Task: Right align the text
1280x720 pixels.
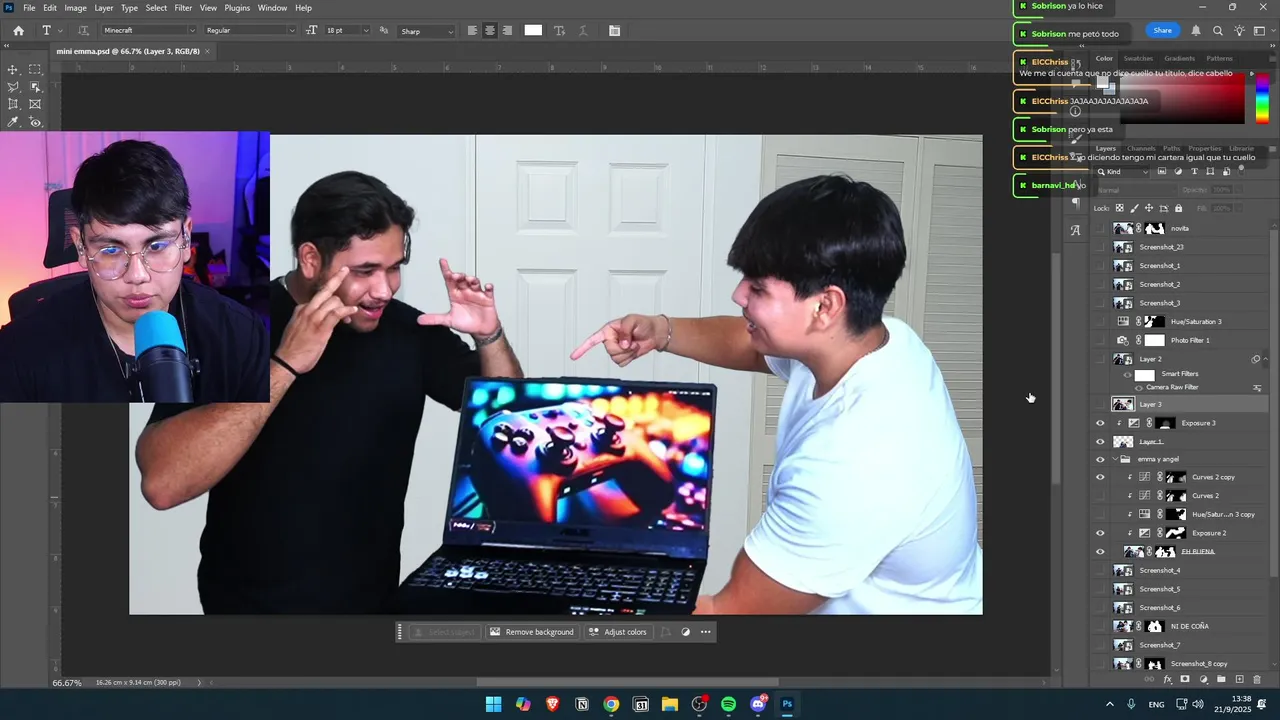Action: [507, 30]
